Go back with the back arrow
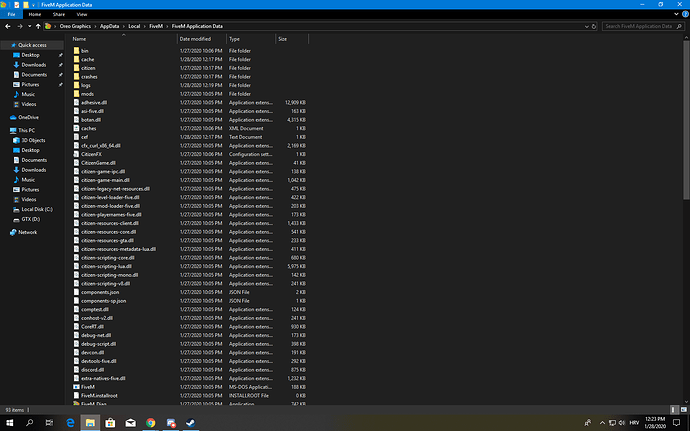The width and height of the screenshot is (690, 431). click(x=8, y=26)
